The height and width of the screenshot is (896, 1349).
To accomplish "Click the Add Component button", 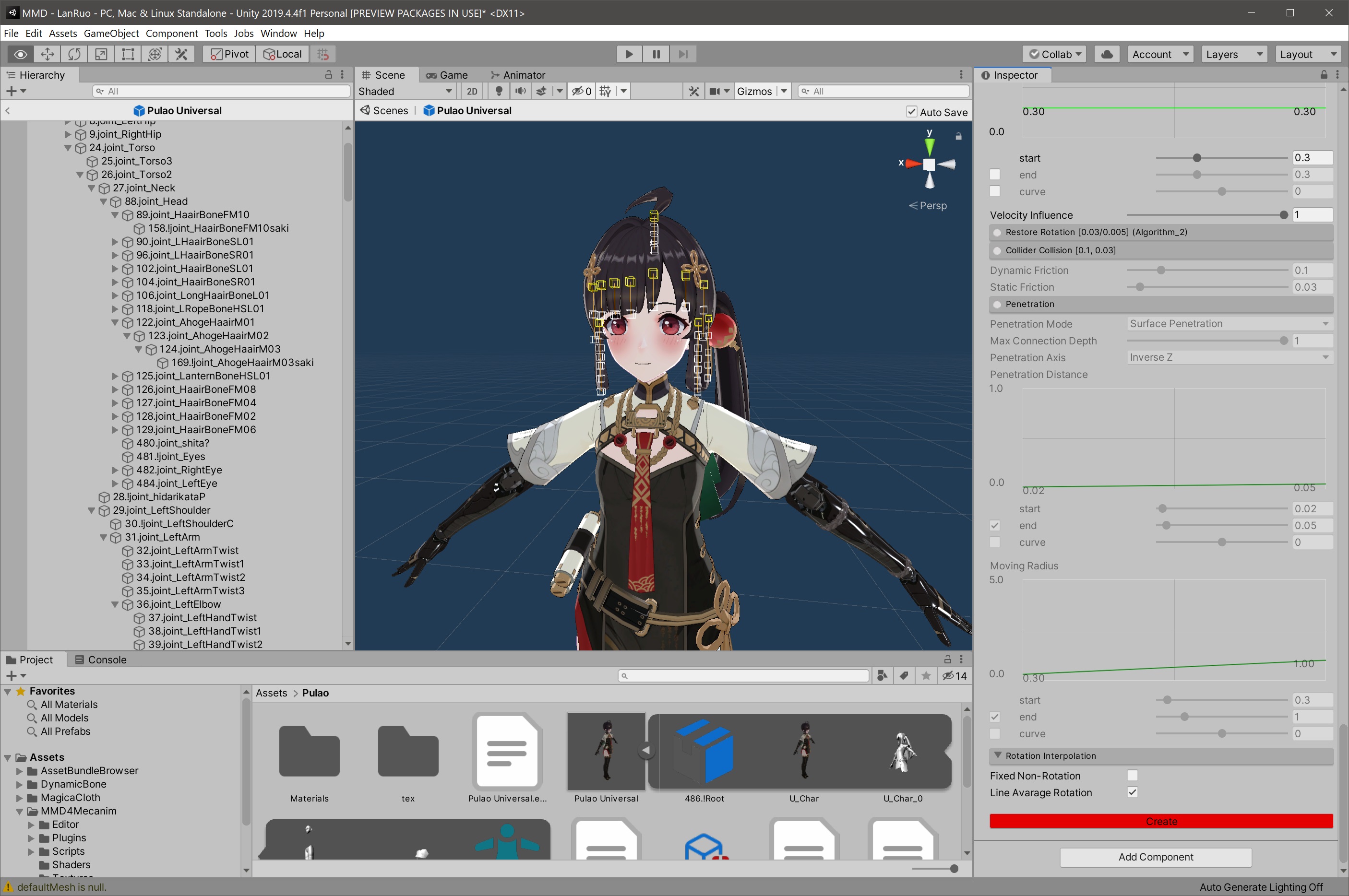I will pos(1155,857).
